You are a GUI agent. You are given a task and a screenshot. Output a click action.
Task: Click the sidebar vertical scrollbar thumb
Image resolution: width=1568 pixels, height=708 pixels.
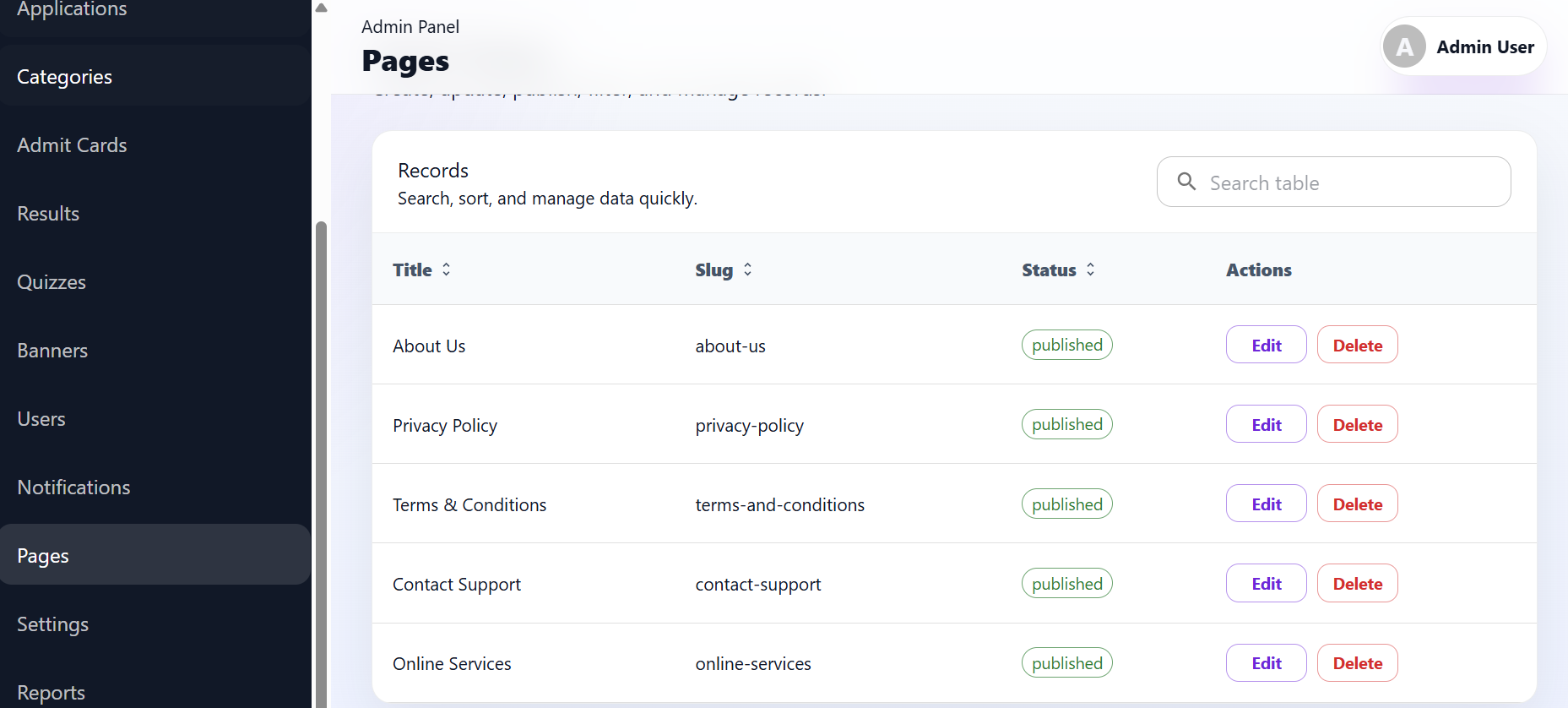tap(321, 465)
